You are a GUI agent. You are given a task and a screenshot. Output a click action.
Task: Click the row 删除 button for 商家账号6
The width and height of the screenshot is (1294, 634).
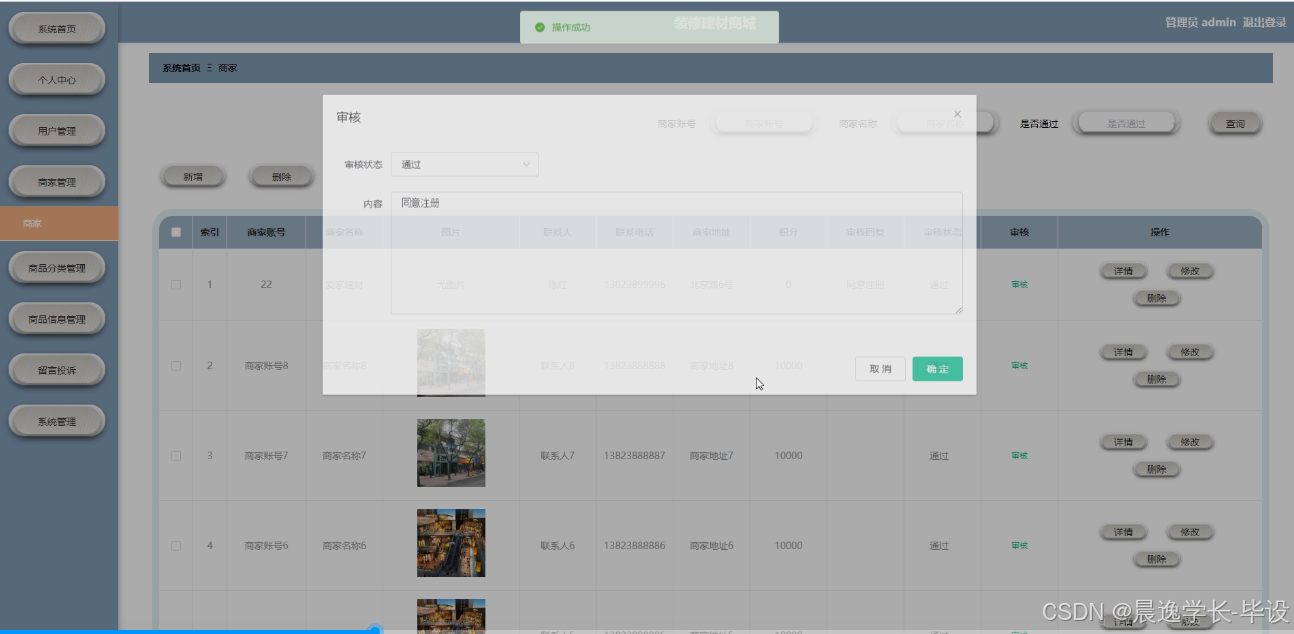tap(1156, 559)
